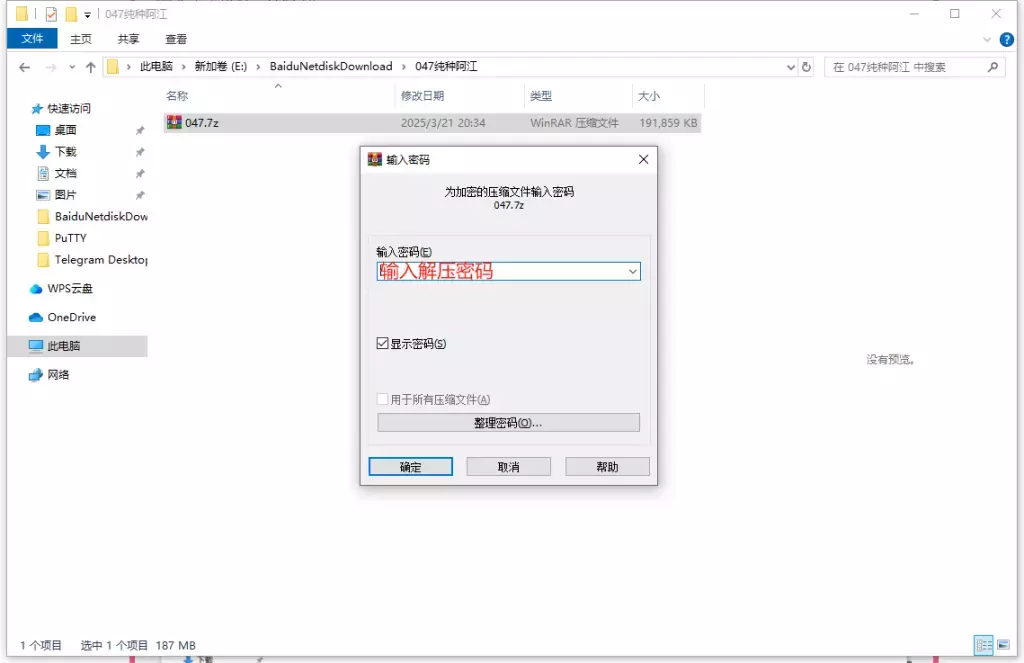Navigate back with the back arrow
This screenshot has width=1024, height=663.
point(24,67)
